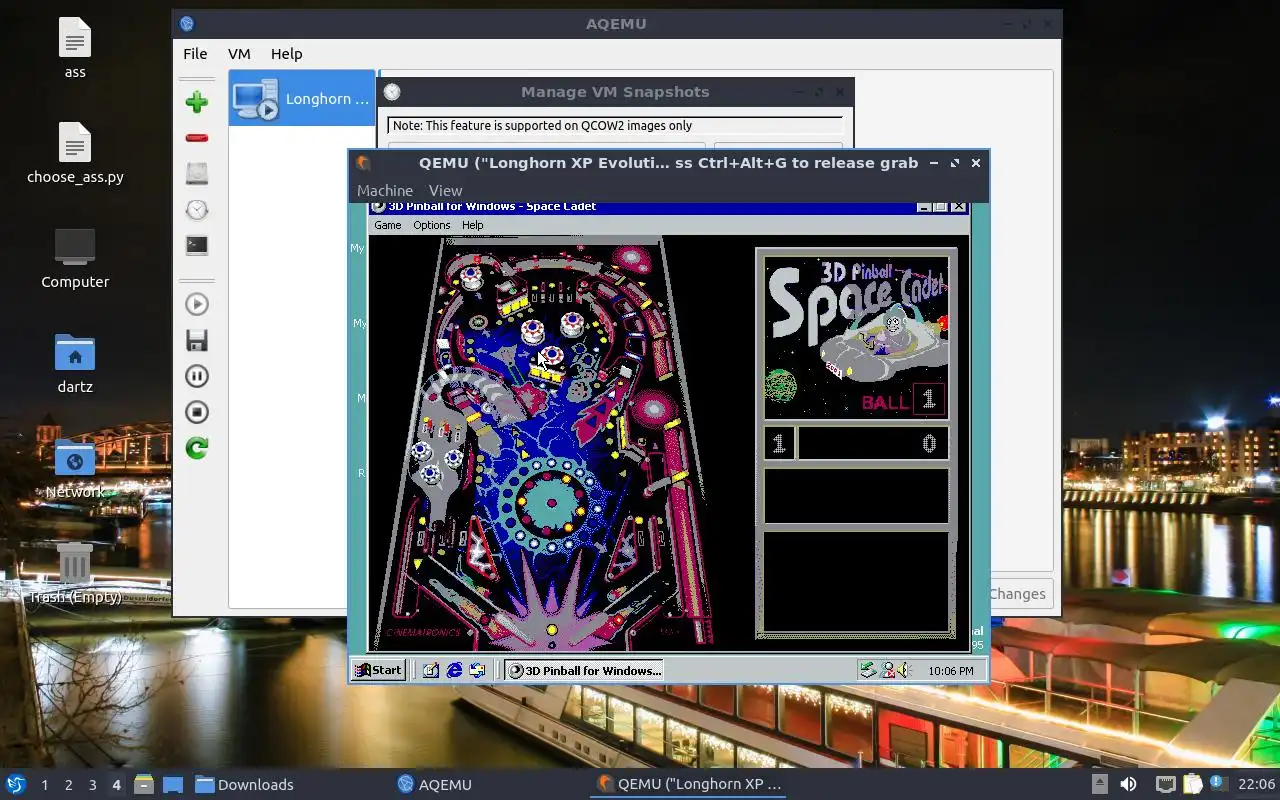Add a new VM with the green plus icon
1280x800 pixels.
(x=197, y=101)
